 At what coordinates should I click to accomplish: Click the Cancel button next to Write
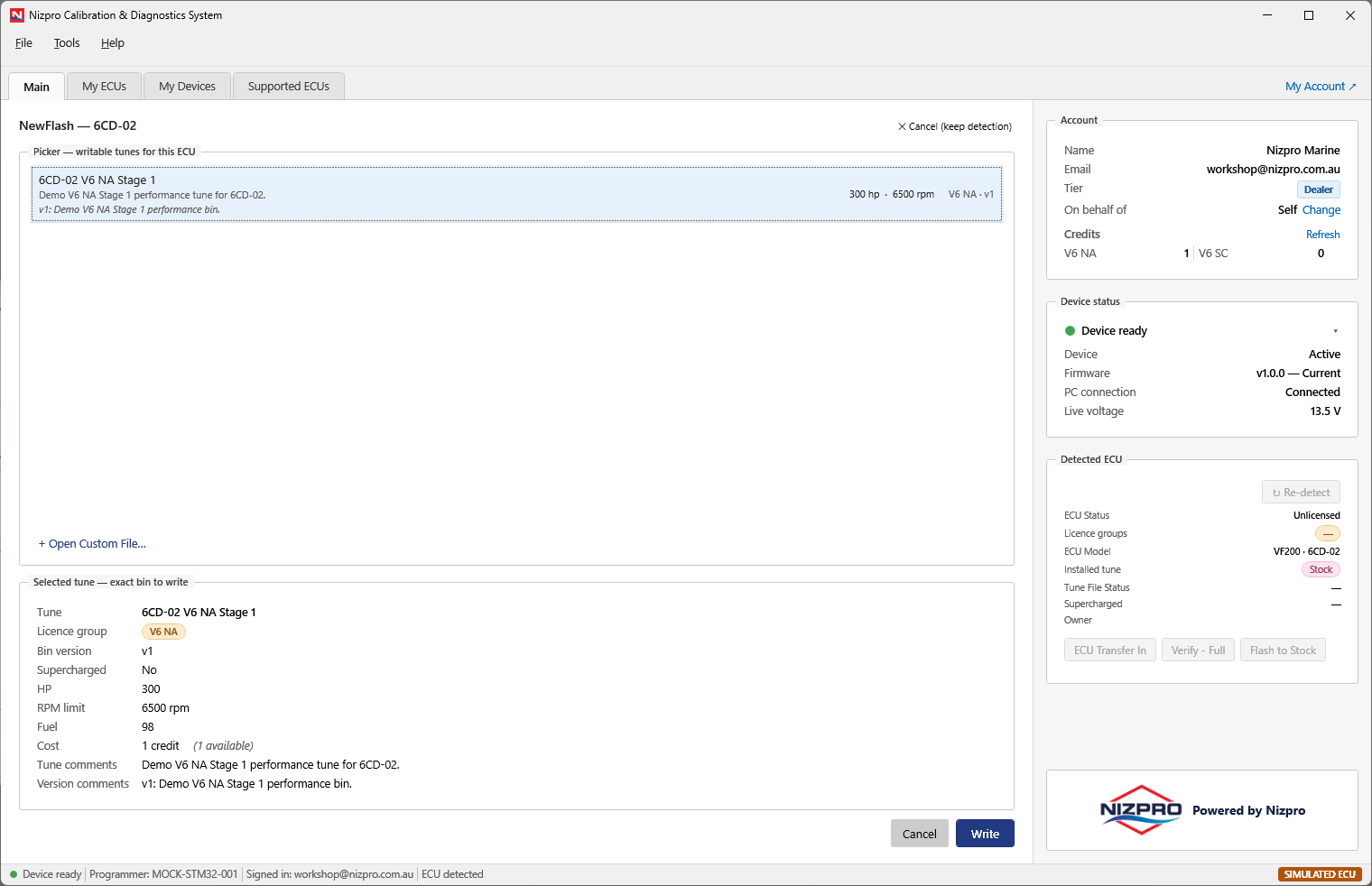919,834
